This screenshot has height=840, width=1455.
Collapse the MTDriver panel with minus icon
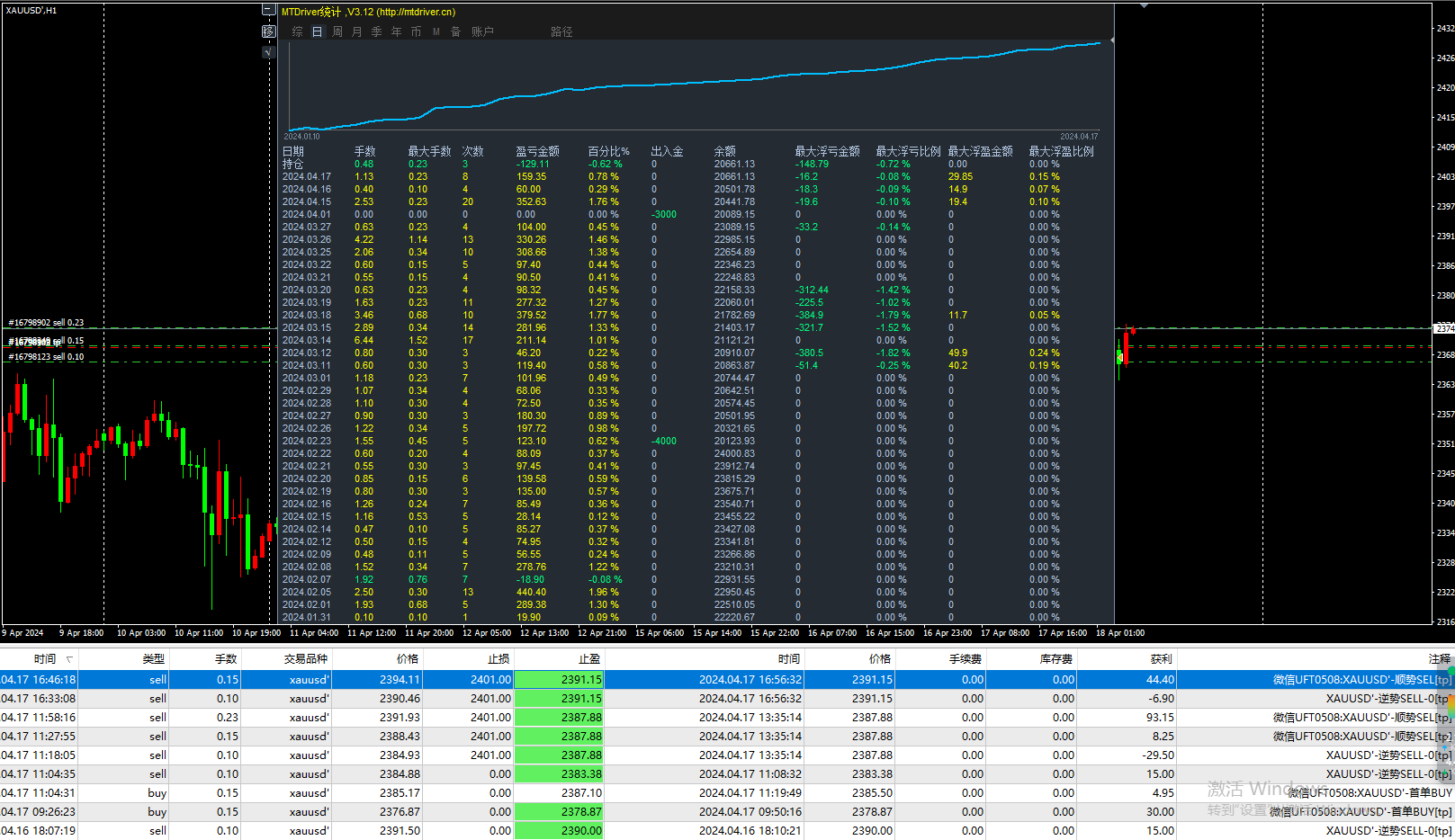(268, 10)
